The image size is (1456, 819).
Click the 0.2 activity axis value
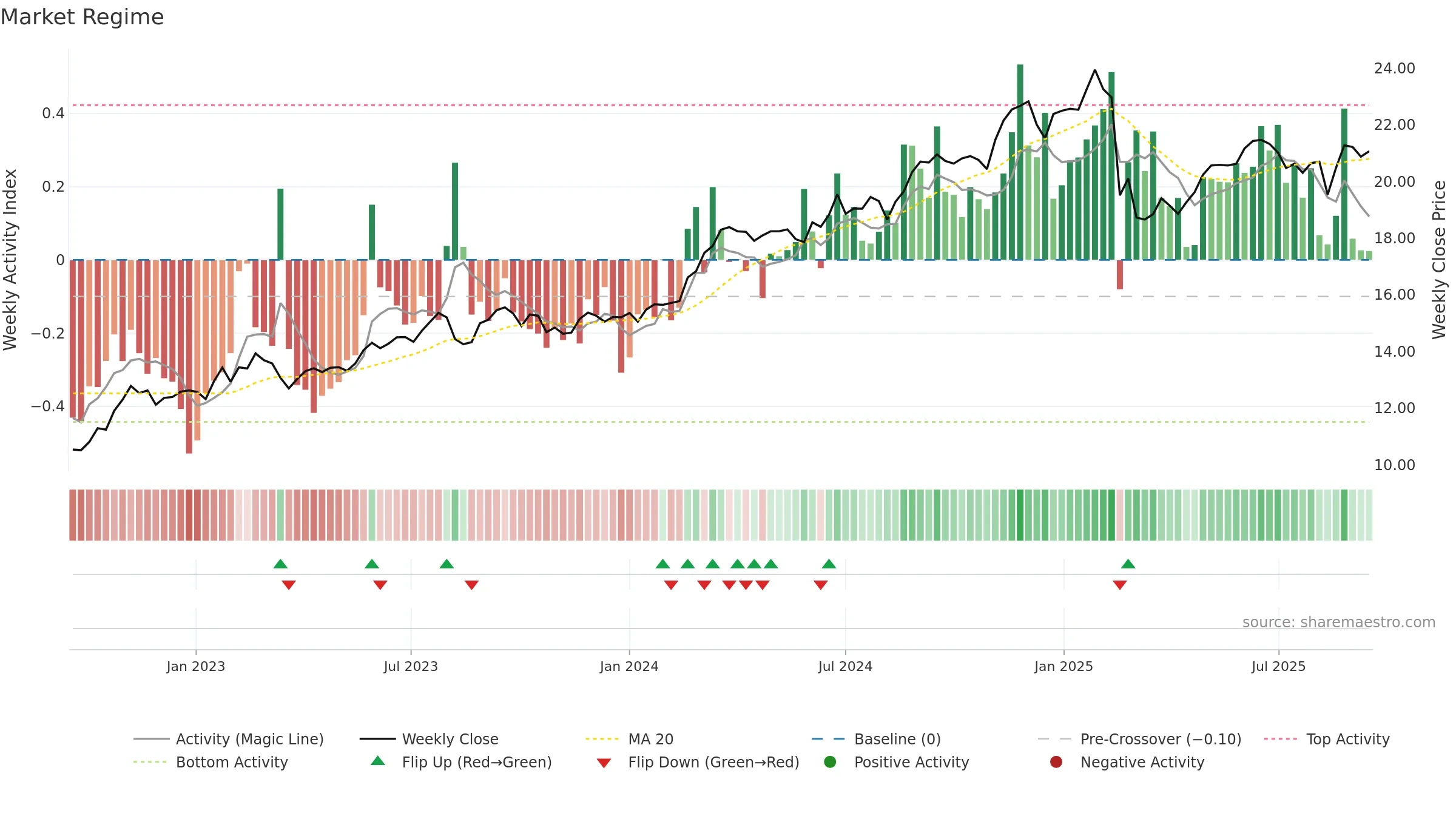(x=53, y=186)
